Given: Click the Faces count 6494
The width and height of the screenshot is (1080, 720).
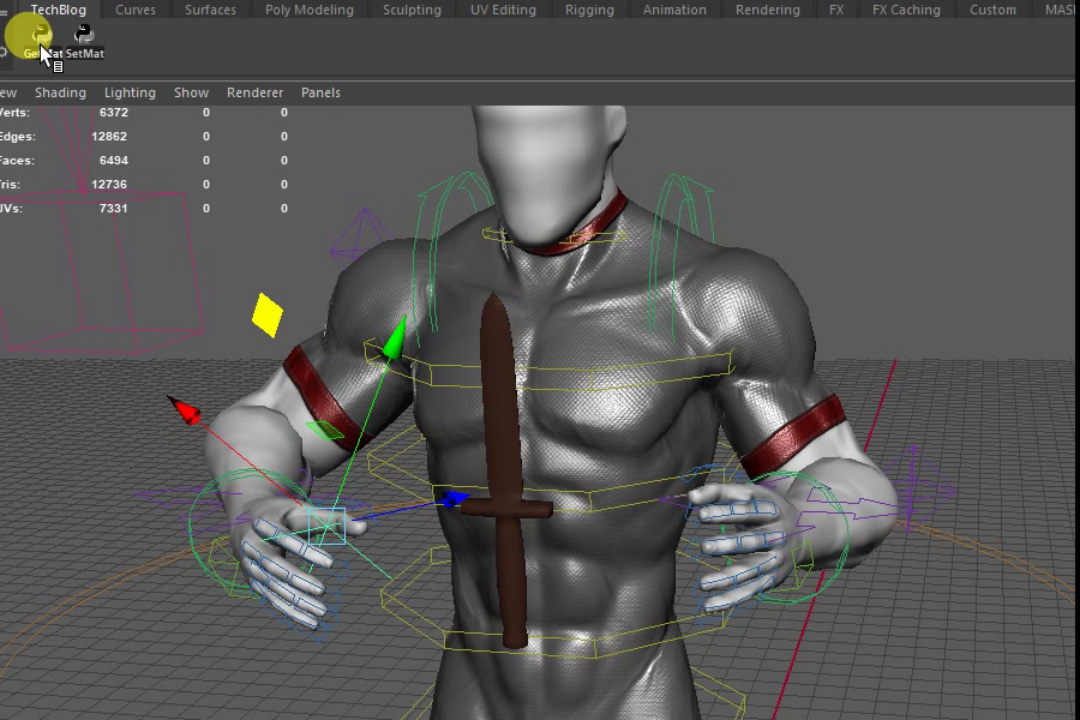Looking at the screenshot, I should click(x=114, y=161).
